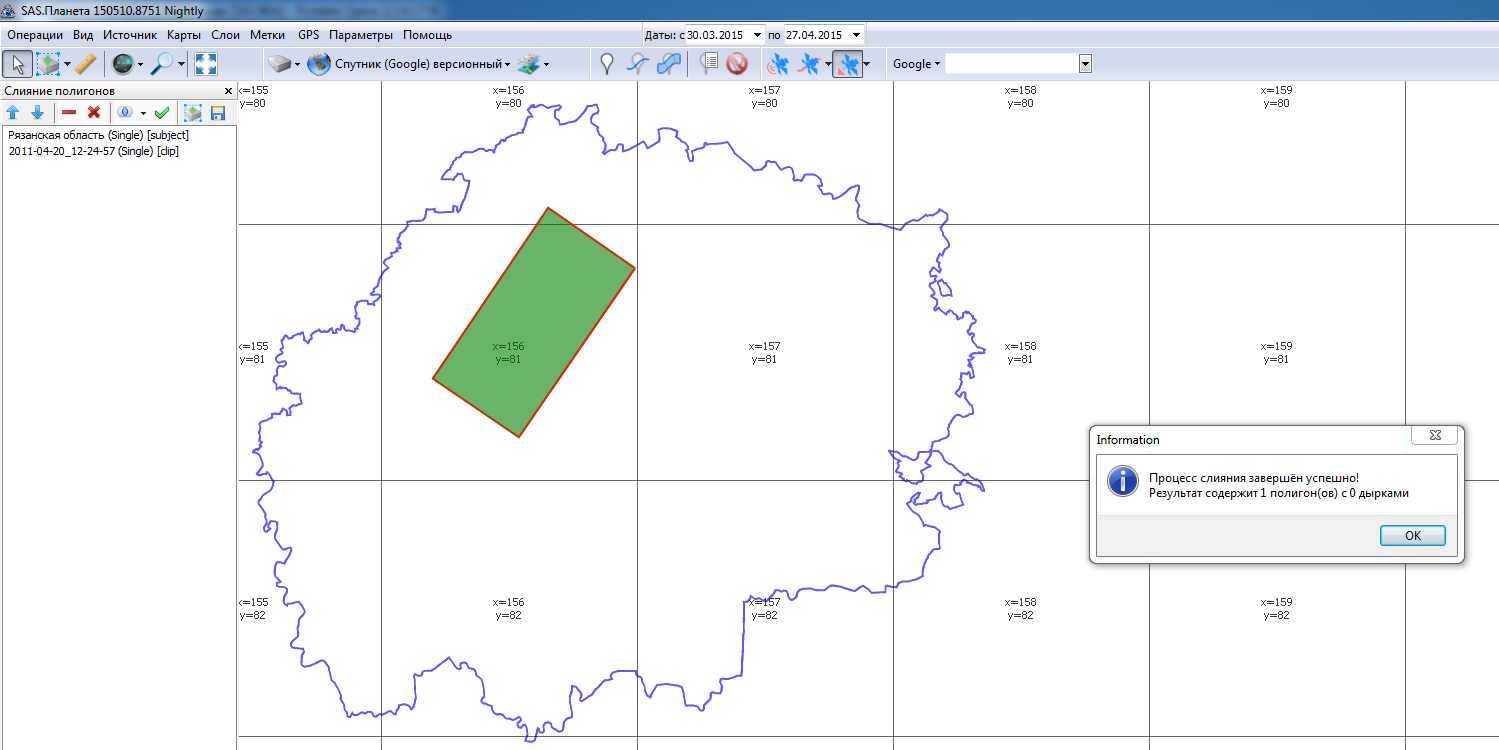Toggle the pressed GPS satellite button
1499x750 pixels.
[847, 64]
